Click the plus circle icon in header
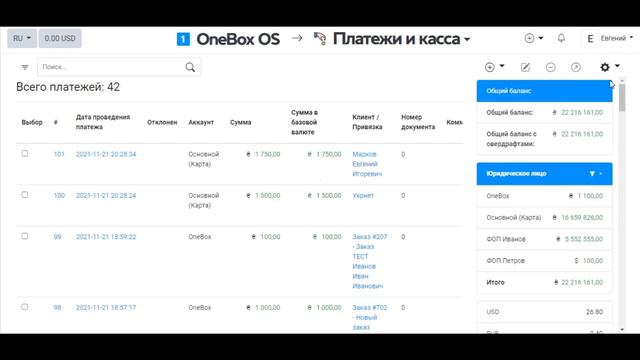Screen dimensions: 640x360 point(529,38)
